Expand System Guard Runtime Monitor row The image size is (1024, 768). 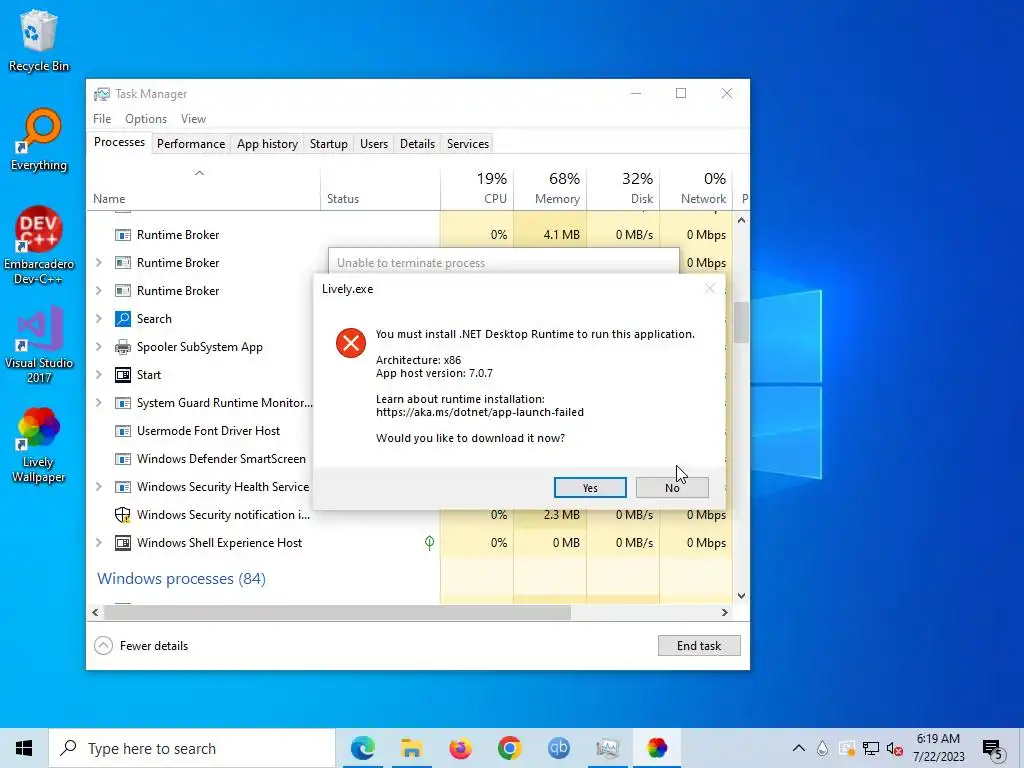99,403
